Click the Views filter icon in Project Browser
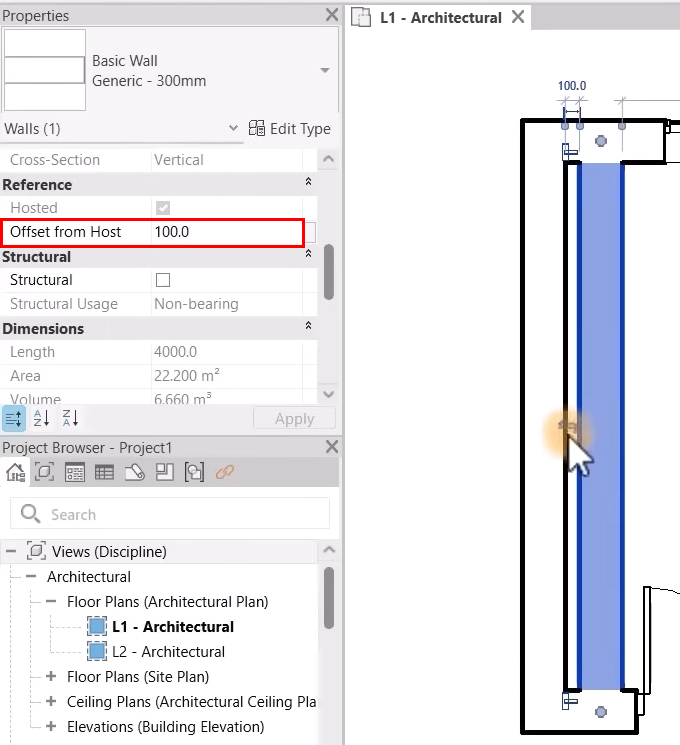 45,472
